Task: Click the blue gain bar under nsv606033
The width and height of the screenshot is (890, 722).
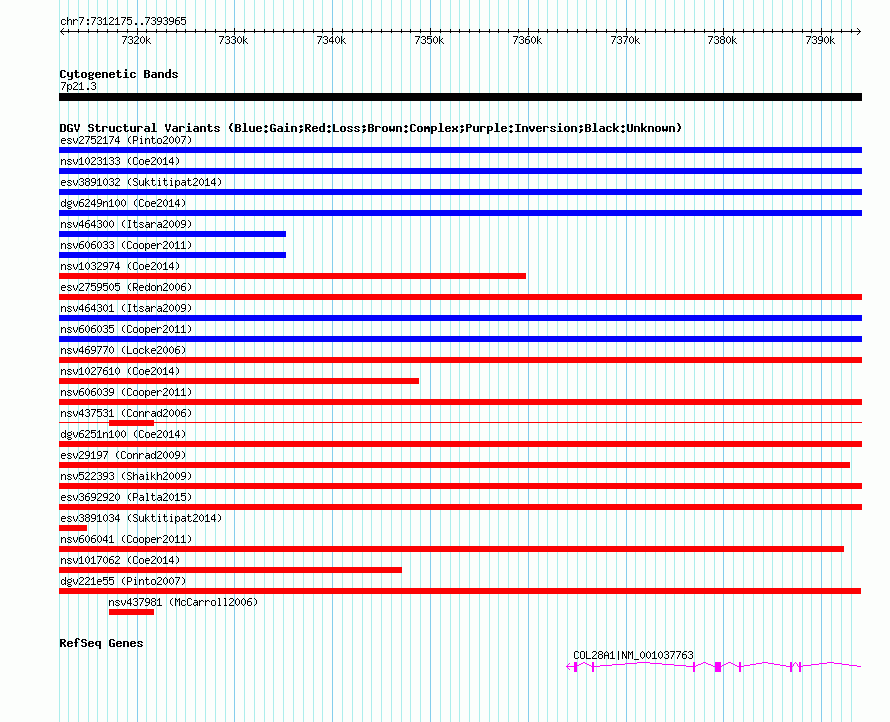Action: (173, 255)
